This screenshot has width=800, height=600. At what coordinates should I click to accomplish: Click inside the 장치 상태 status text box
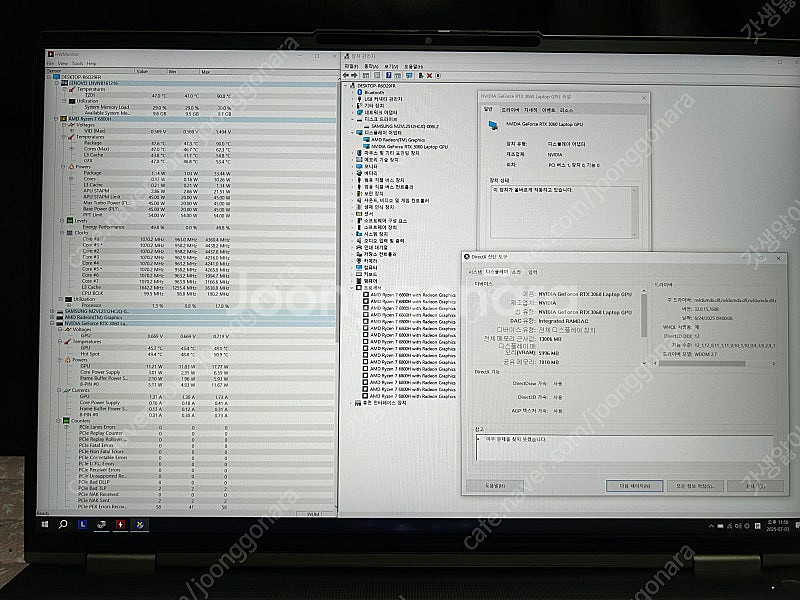click(x=564, y=212)
